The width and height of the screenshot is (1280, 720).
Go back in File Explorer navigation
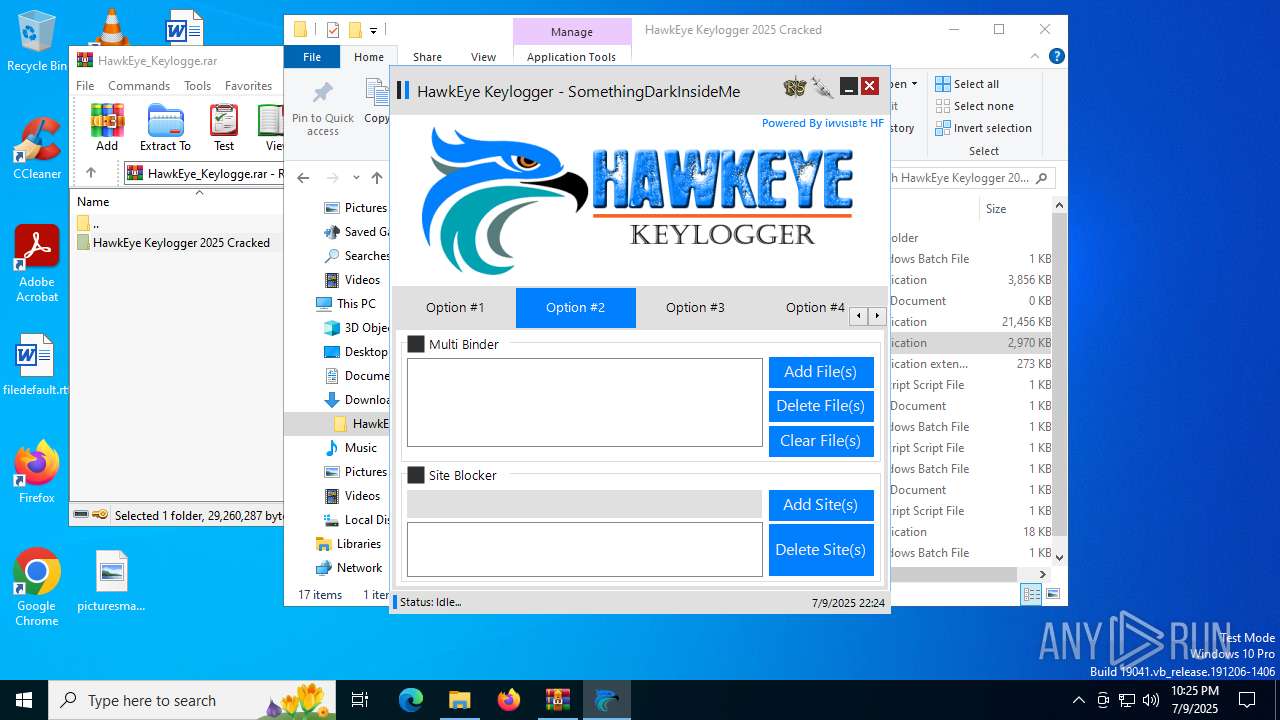click(304, 178)
